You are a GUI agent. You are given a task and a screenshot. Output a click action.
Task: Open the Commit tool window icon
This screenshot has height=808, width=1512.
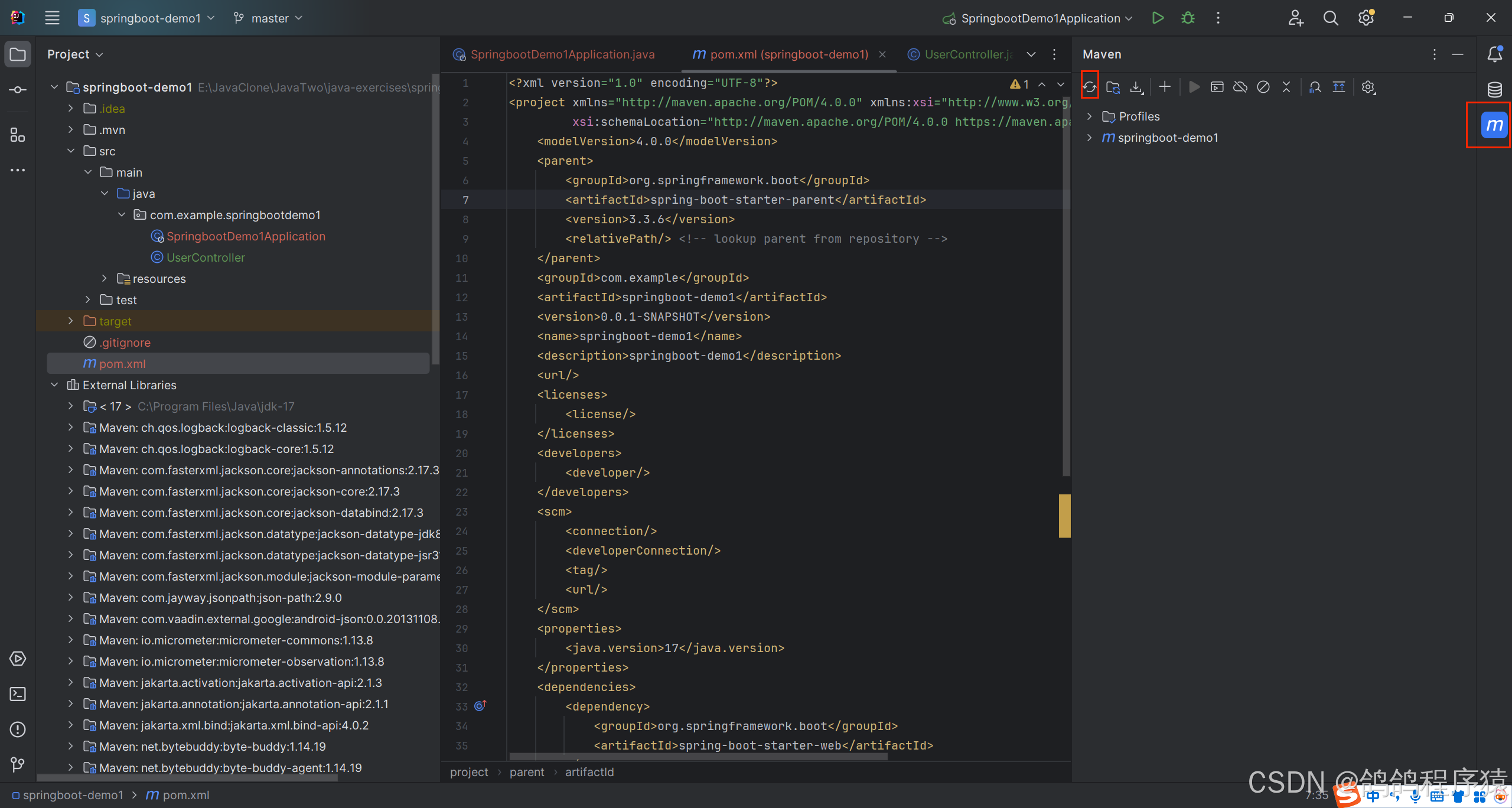coord(18,90)
